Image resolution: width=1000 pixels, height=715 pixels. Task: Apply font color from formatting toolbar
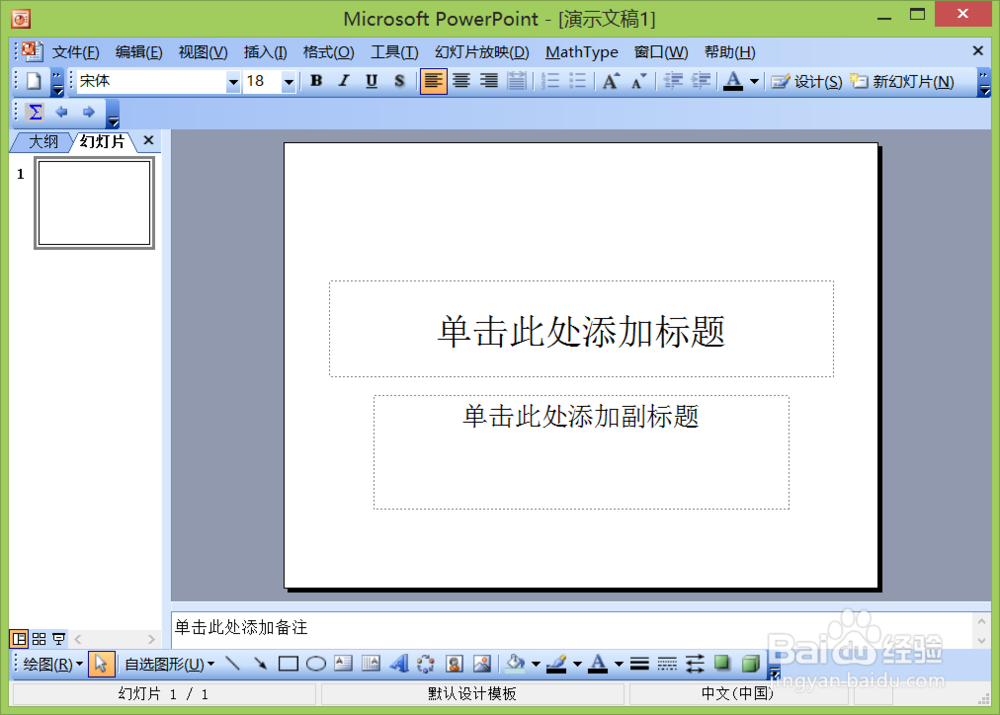733,81
